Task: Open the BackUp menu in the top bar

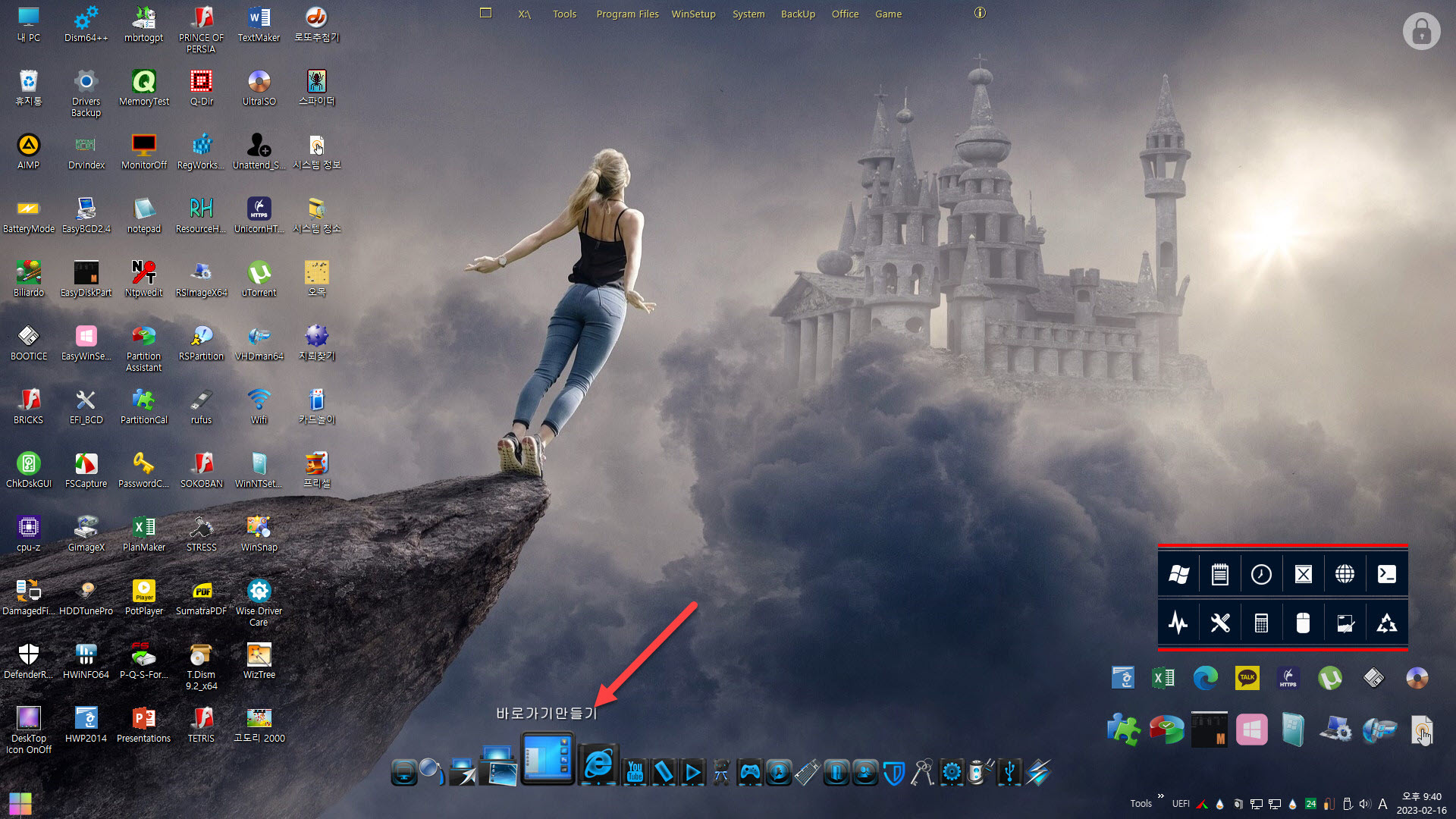Action: coord(798,14)
